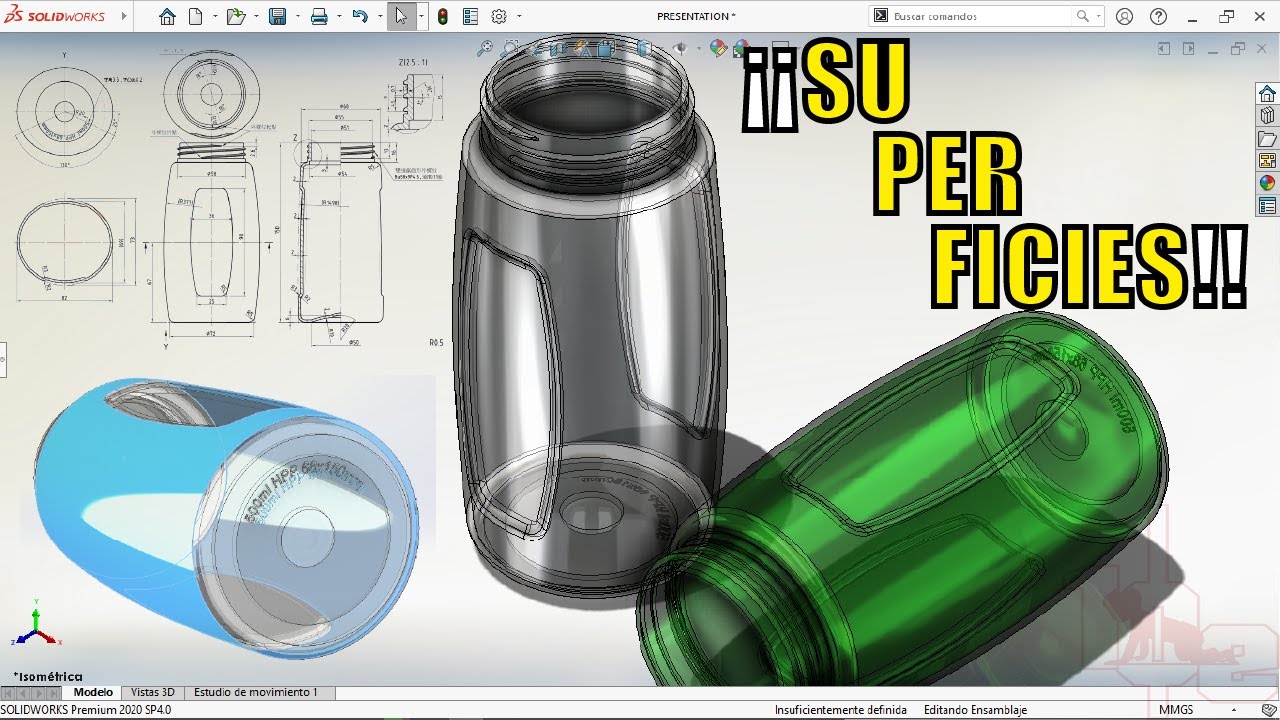Image resolution: width=1280 pixels, height=720 pixels.
Task: Click the Hide/Show Items eye icon
Action: [x=680, y=47]
